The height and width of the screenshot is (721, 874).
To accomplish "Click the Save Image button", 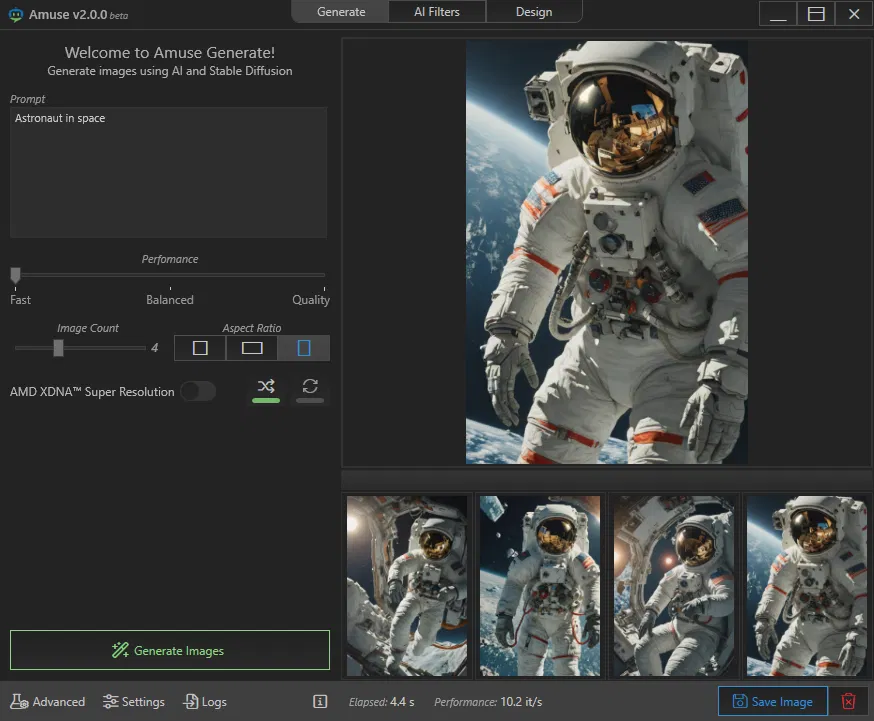I will [x=772, y=702].
